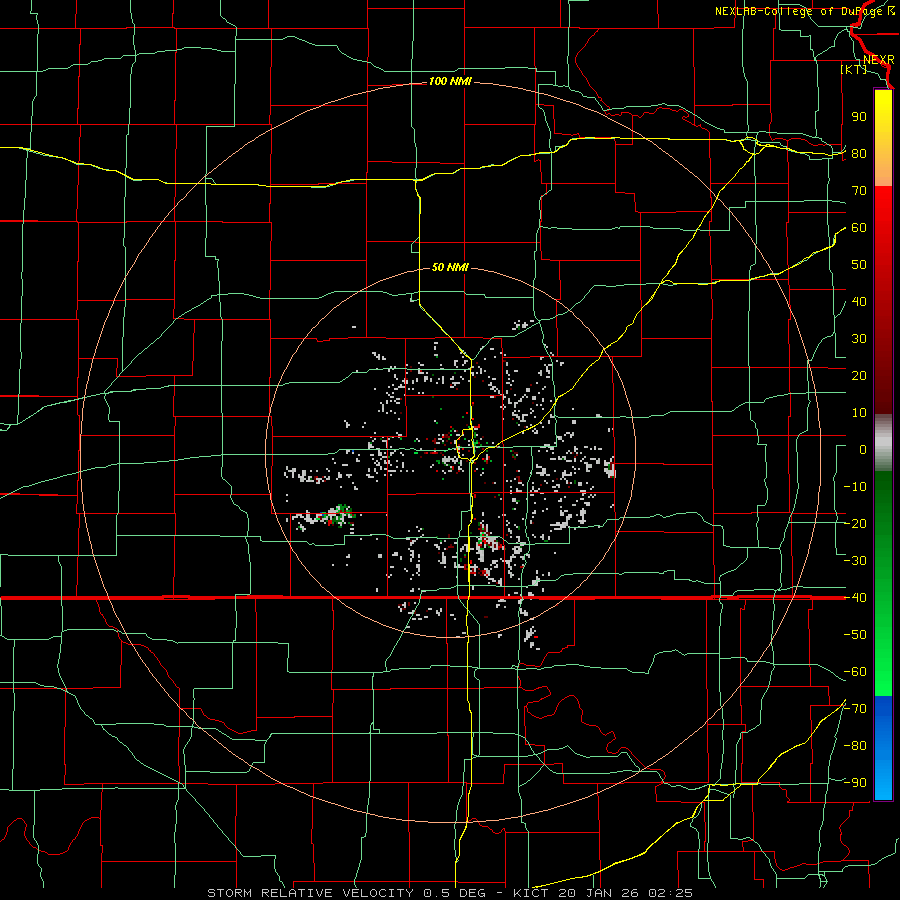
Task: Pick the orange segment of the color bar
Action: (883, 166)
